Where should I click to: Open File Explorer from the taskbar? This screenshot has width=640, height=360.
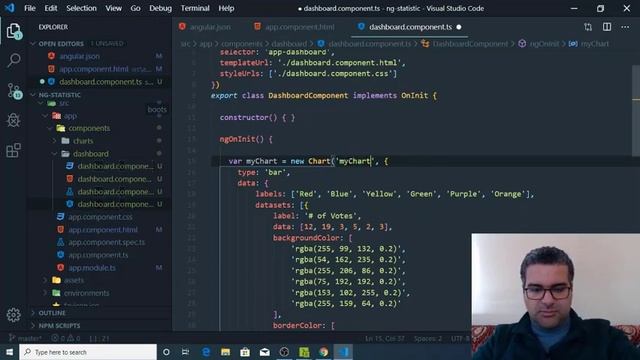click(225, 352)
